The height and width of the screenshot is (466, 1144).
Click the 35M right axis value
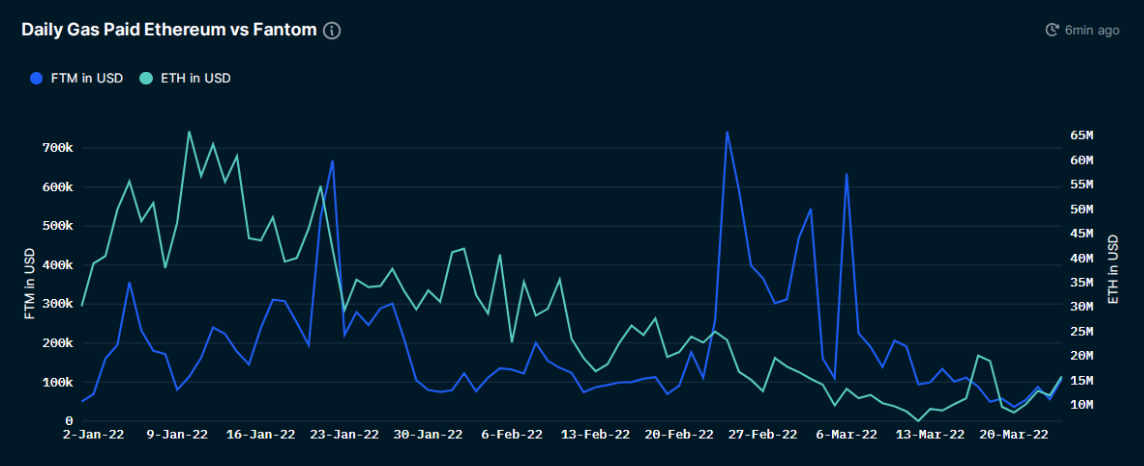point(1081,282)
